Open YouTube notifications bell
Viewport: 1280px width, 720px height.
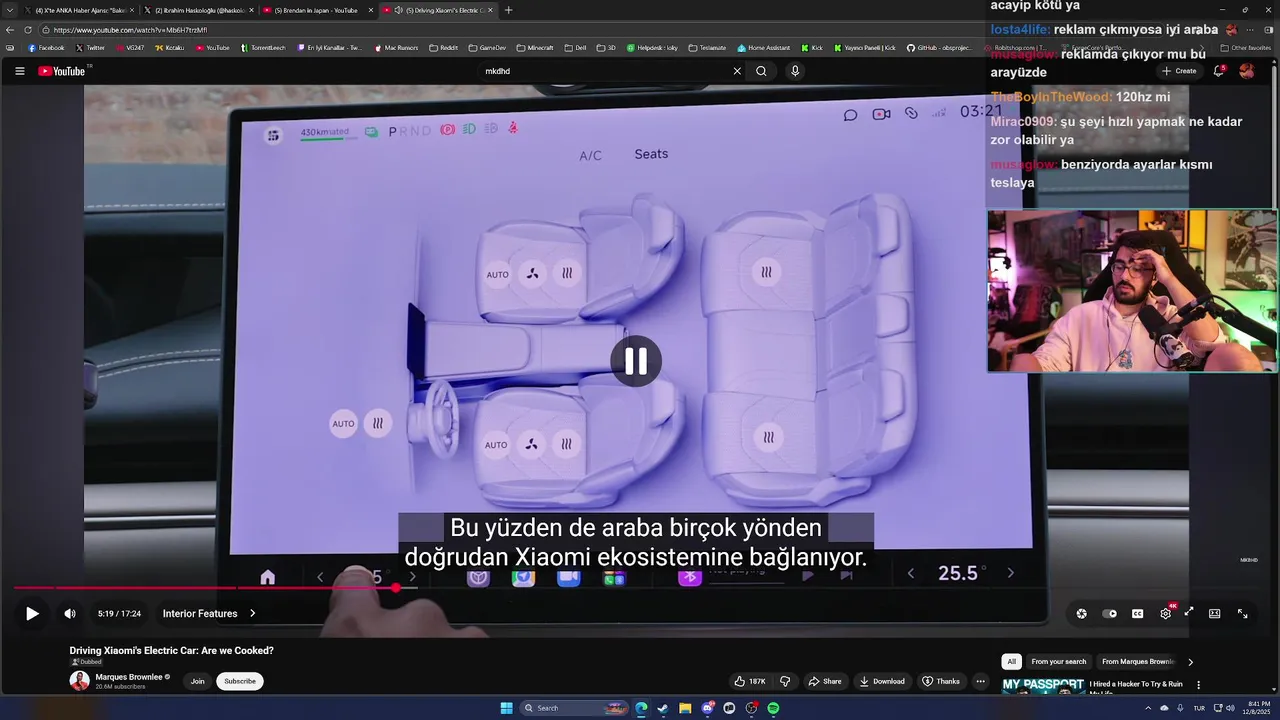click(x=1218, y=71)
